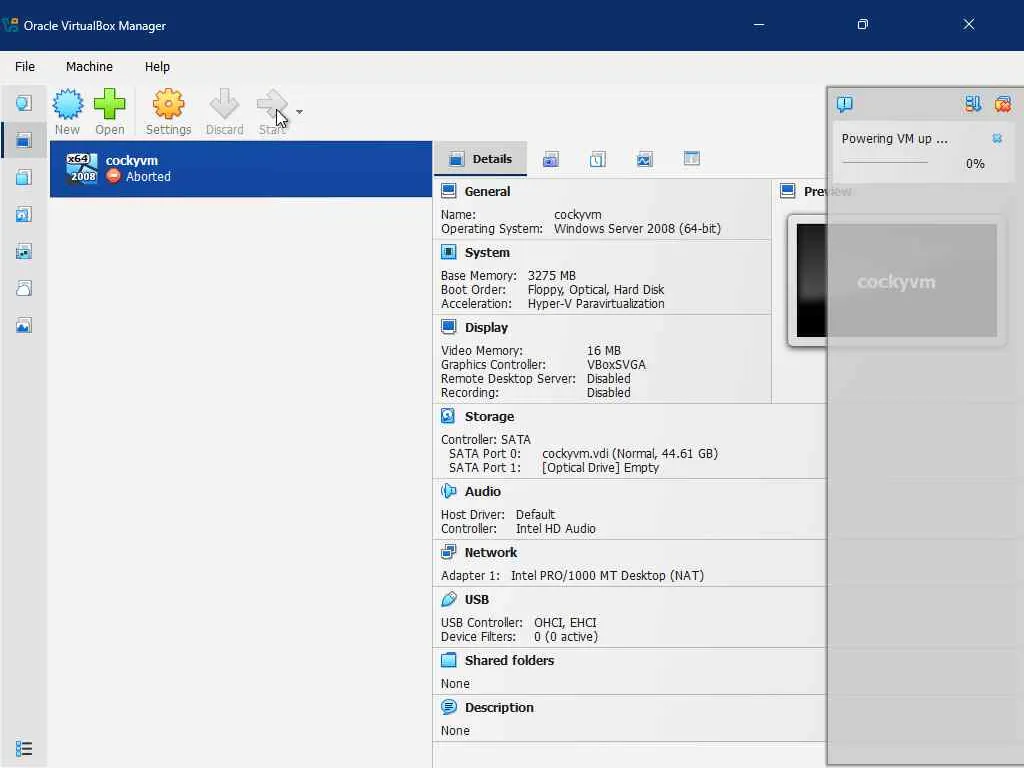This screenshot has height=768, width=1024.
Task: Select the cockyvm machine in the list
Action: point(241,168)
